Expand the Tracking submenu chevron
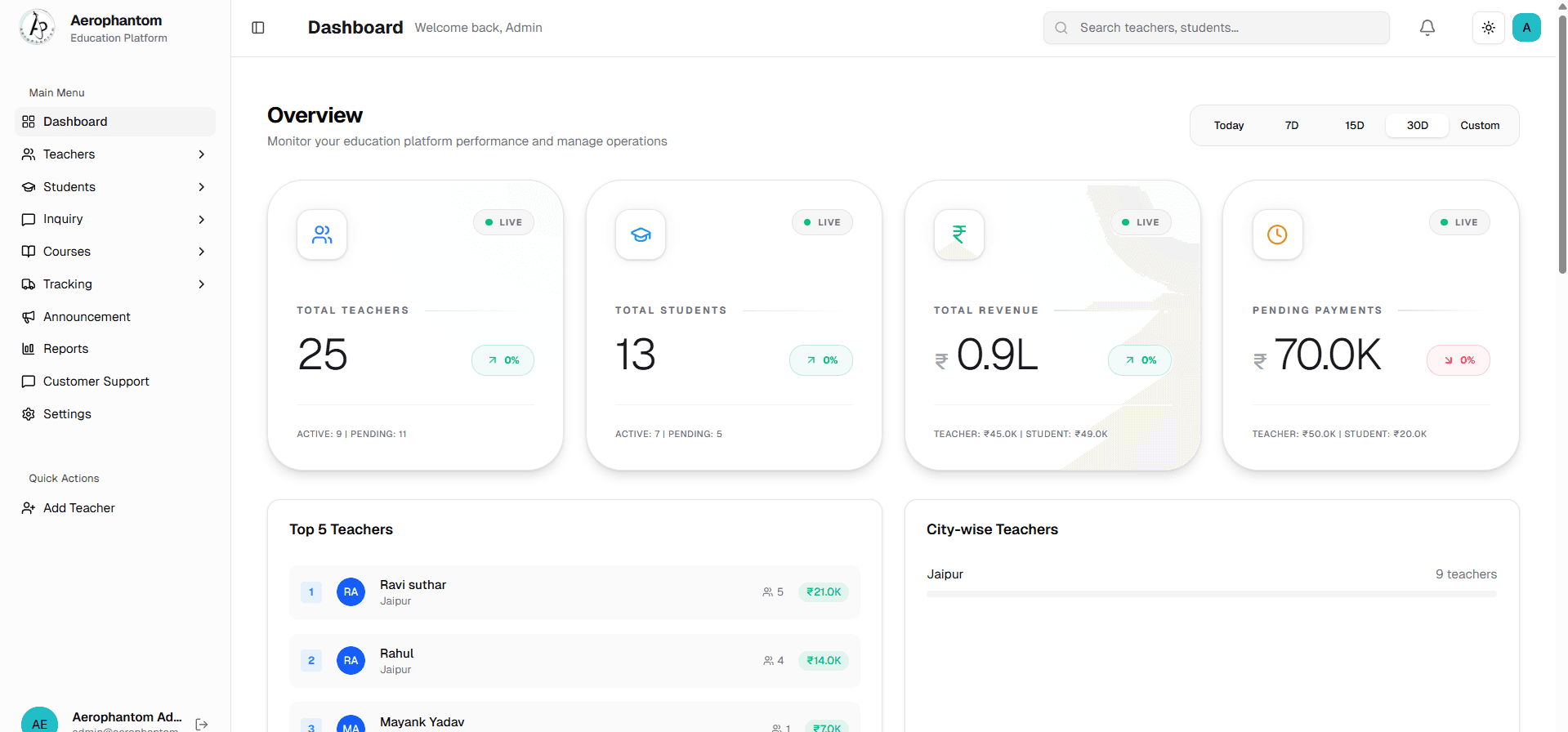 pyautogui.click(x=202, y=284)
